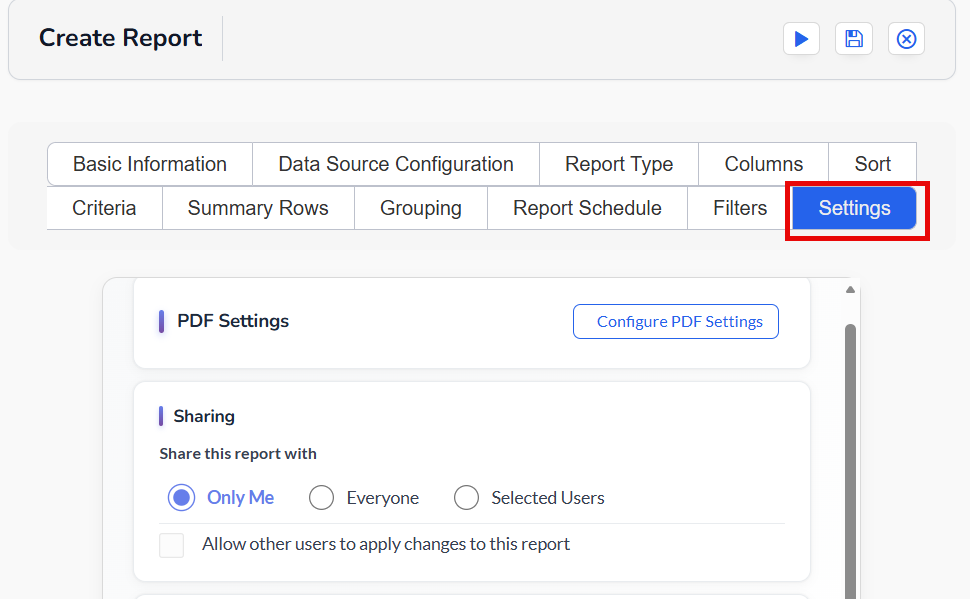Switch to the Data Source Configuration tab

(396, 164)
